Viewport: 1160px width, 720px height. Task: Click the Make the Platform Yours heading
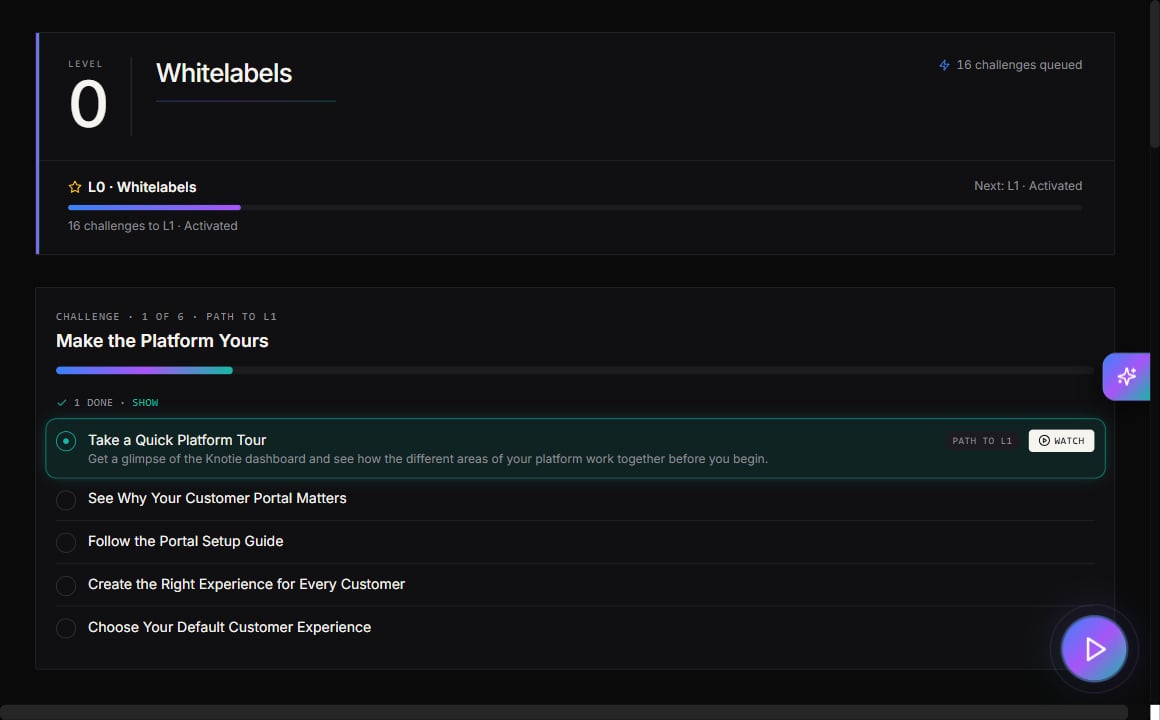(162, 340)
